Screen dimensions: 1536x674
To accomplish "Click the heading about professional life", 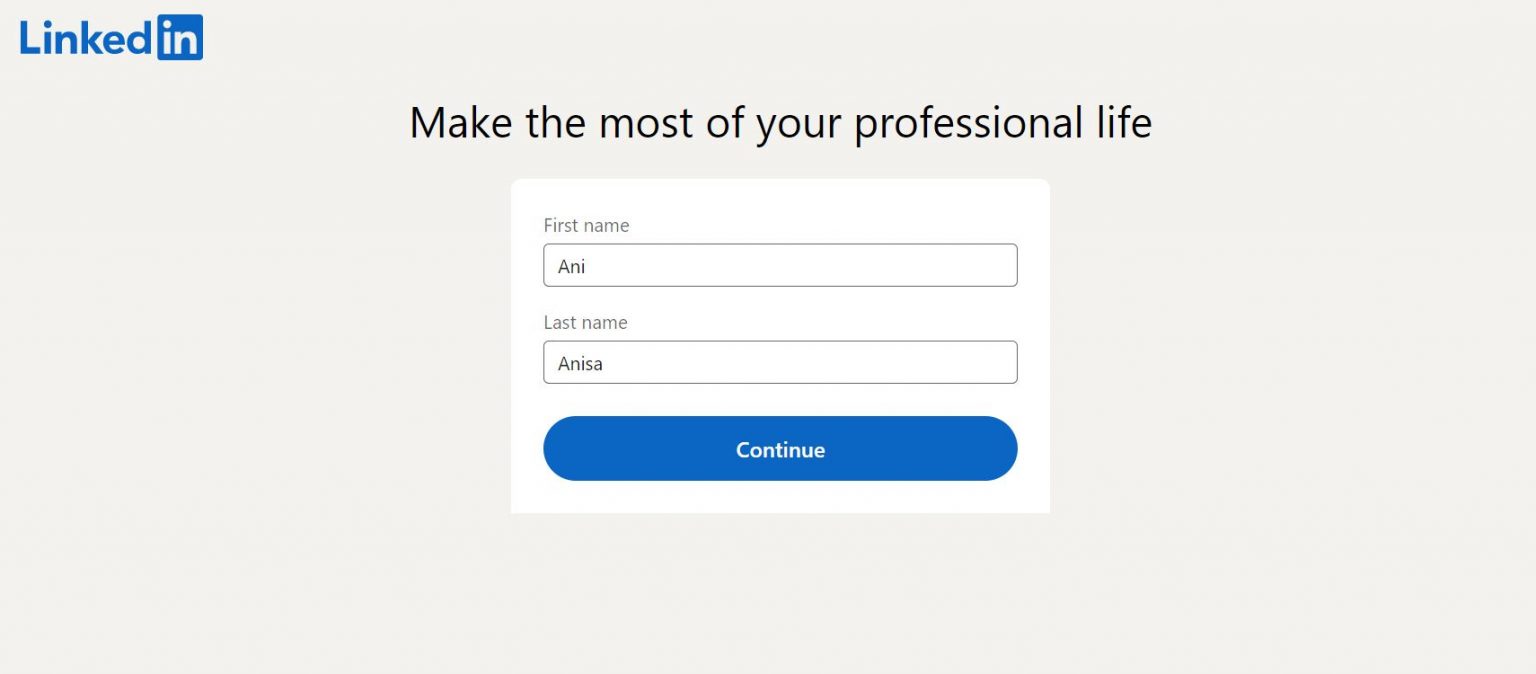I will 780,122.
